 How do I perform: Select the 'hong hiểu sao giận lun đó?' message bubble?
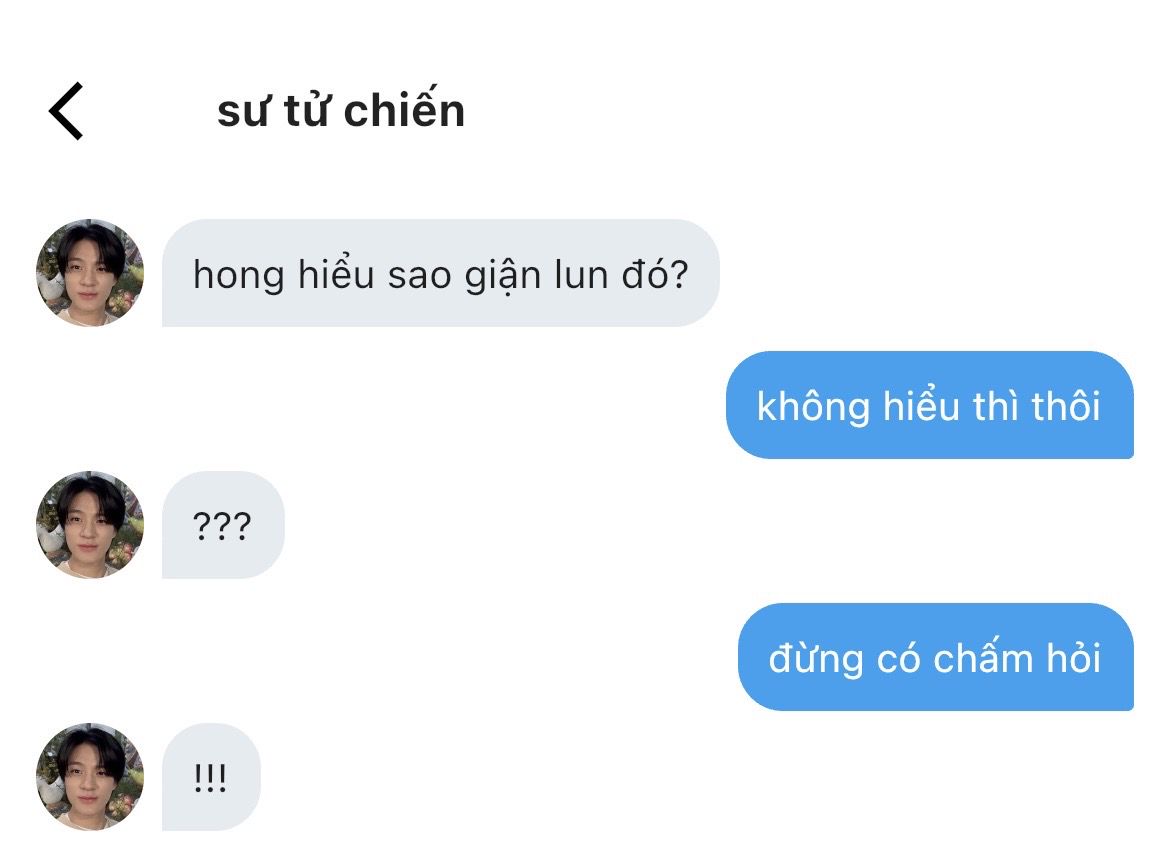tap(441, 273)
